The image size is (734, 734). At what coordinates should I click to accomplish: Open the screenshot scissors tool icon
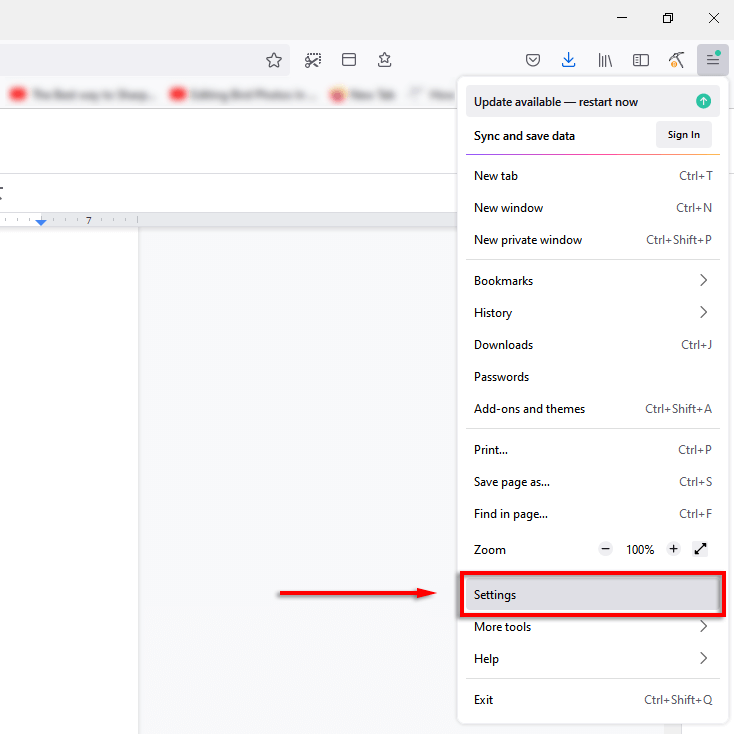(313, 60)
